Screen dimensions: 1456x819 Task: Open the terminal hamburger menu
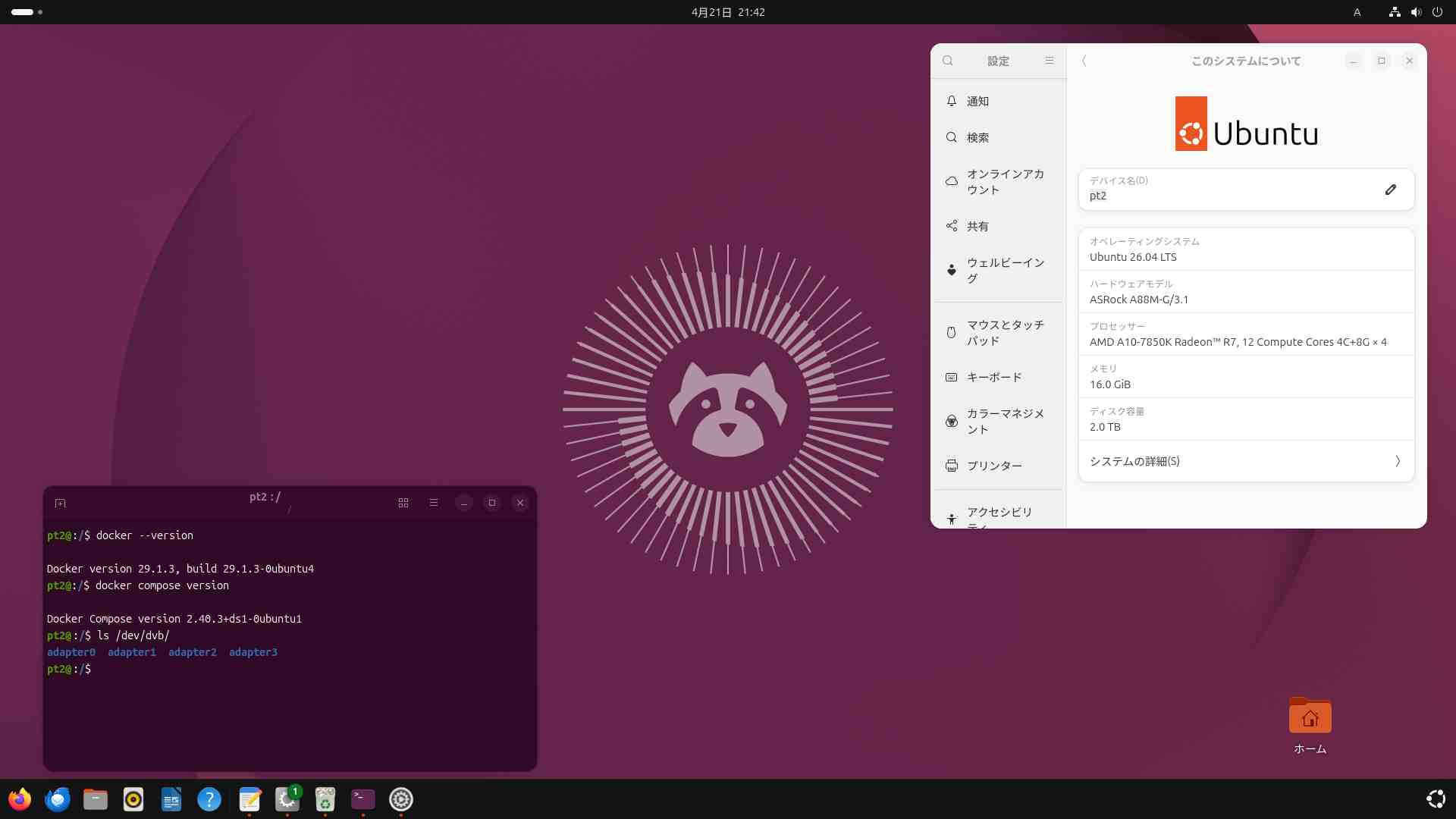click(x=434, y=503)
